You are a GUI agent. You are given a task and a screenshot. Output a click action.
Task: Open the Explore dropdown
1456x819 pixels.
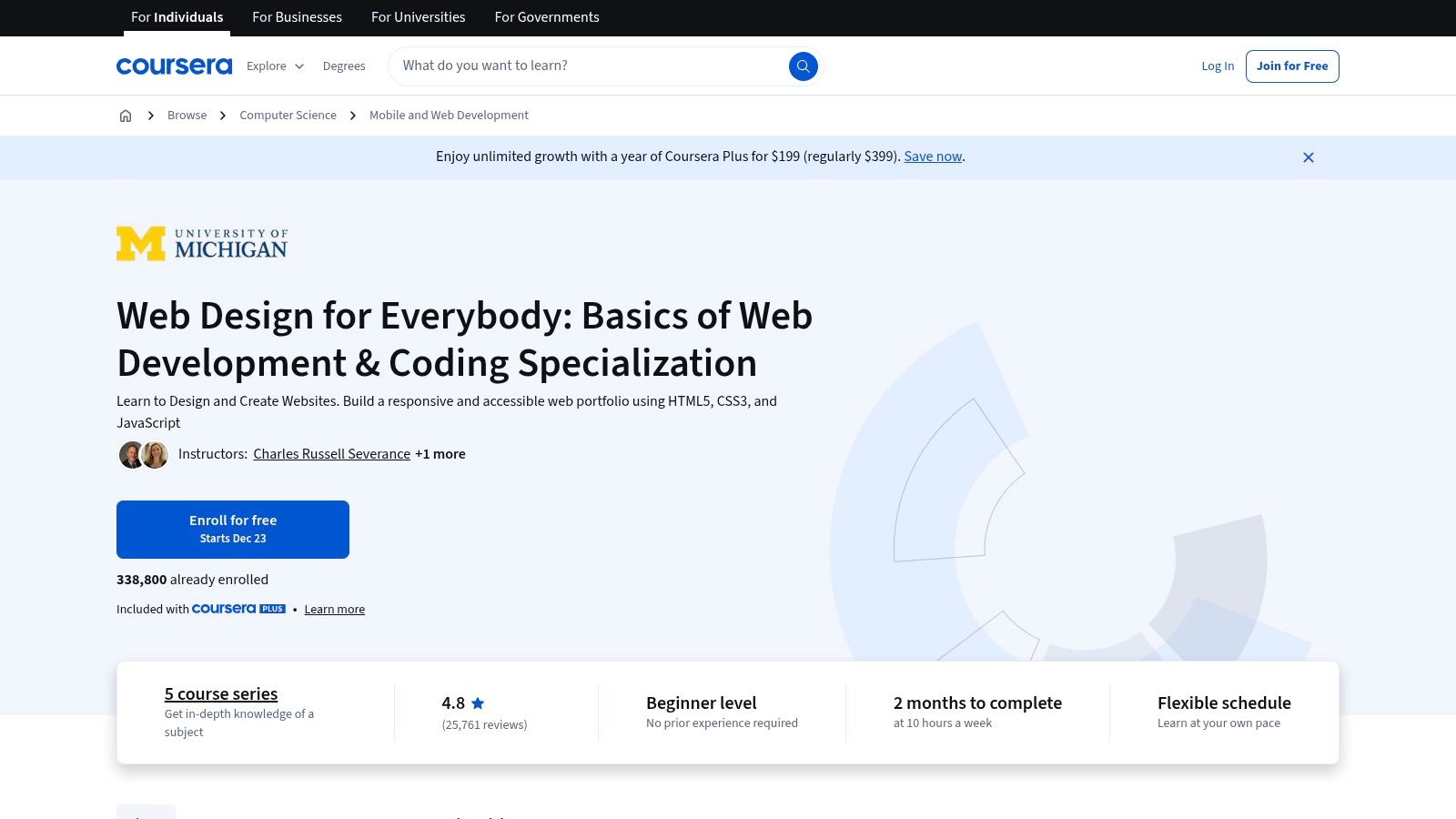274,66
